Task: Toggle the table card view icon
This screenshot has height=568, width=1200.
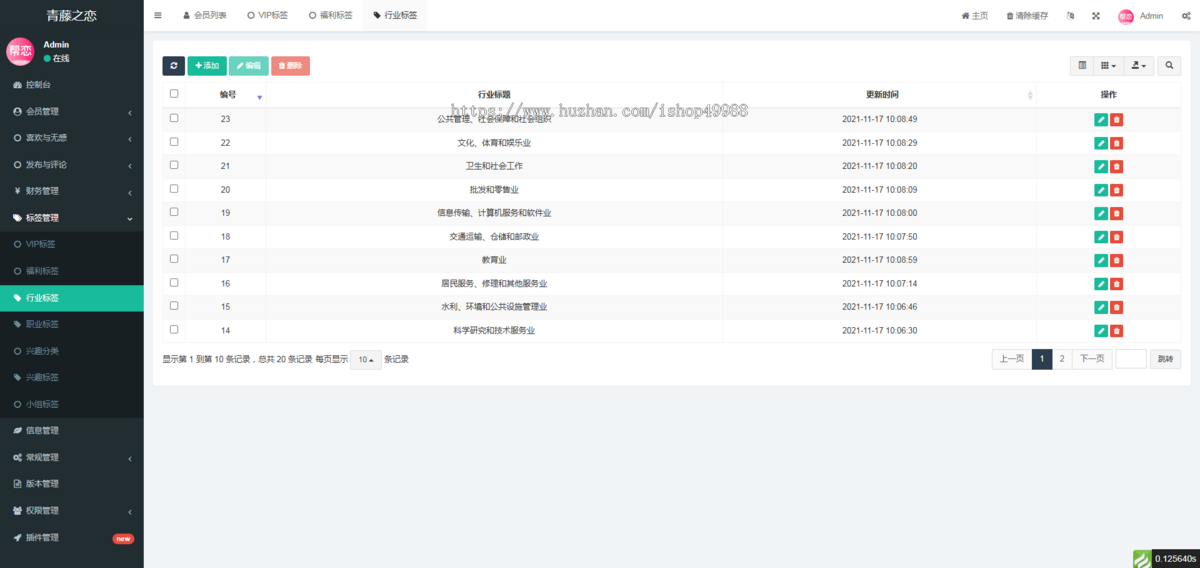Action: coord(1082,66)
